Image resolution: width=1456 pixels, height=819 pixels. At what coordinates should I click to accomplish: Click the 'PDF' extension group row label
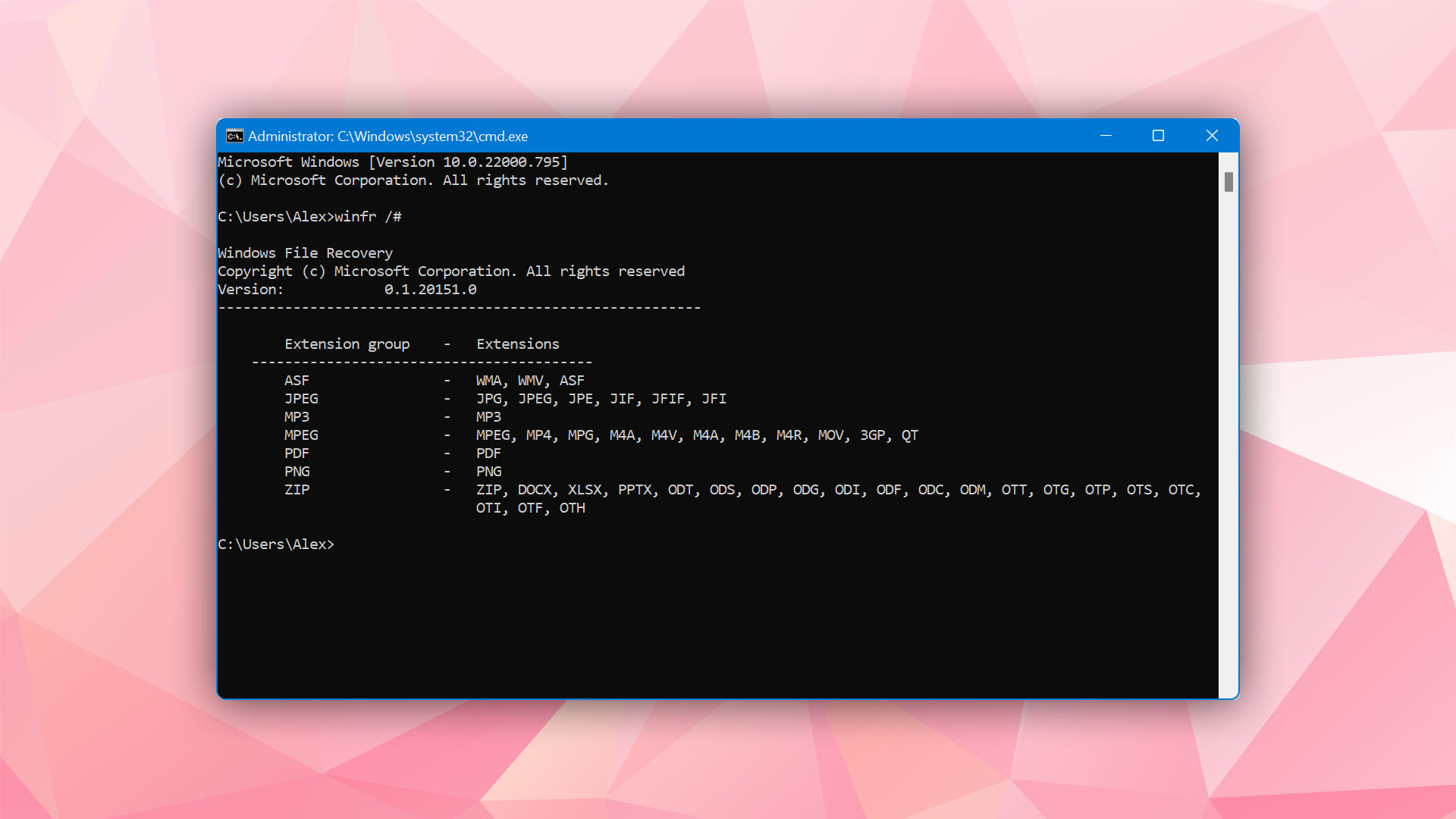pyautogui.click(x=297, y=453)
